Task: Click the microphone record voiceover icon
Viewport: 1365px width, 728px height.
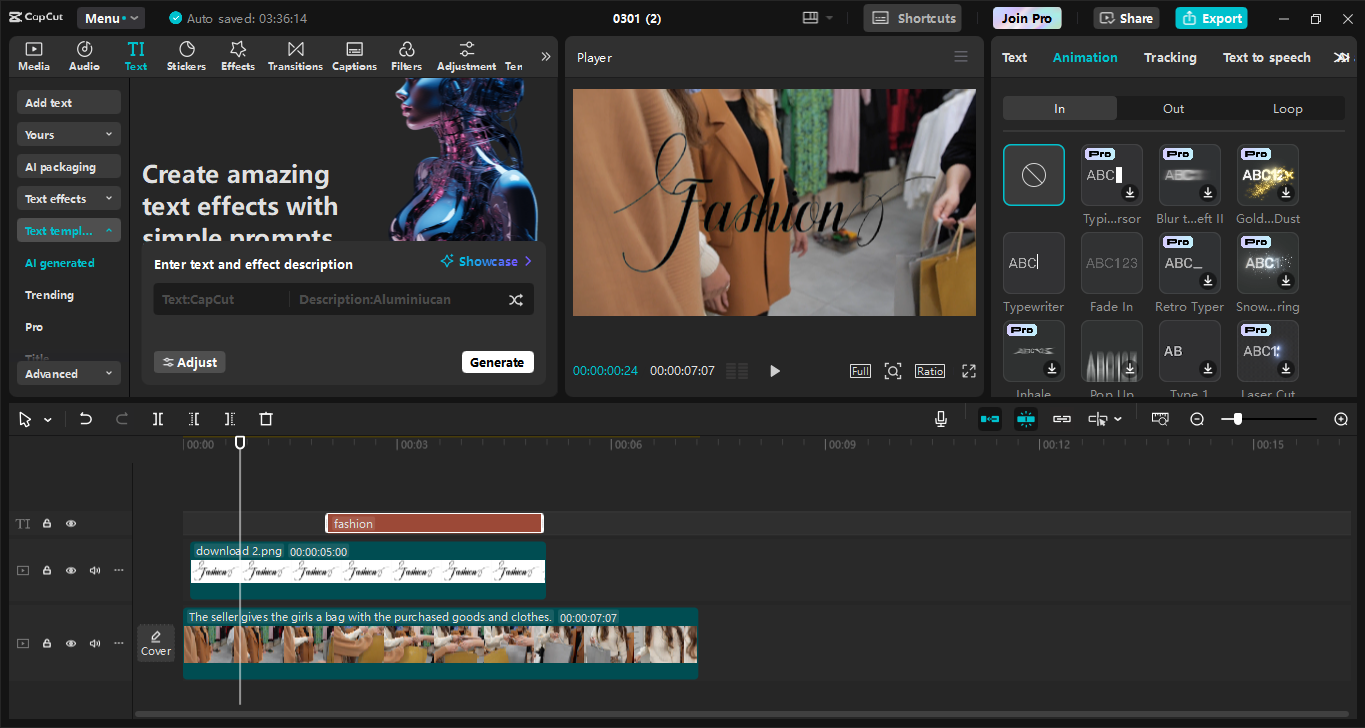Action: tap(941, 419)
